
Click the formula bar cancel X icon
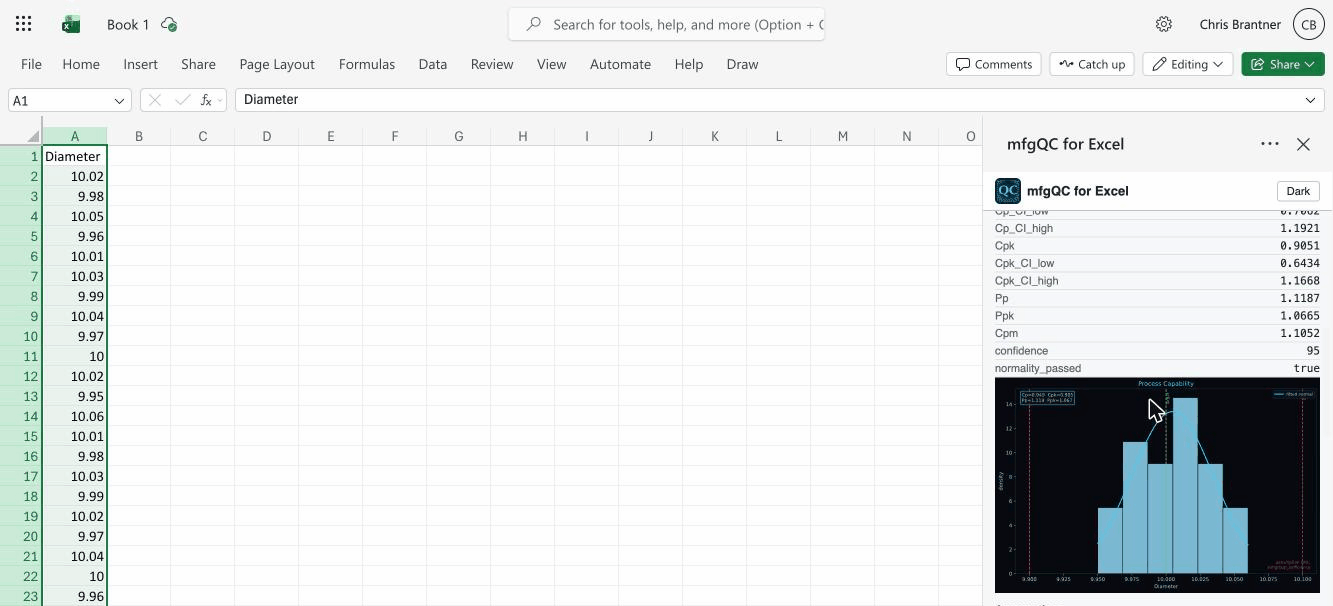[x=155, y=100]
